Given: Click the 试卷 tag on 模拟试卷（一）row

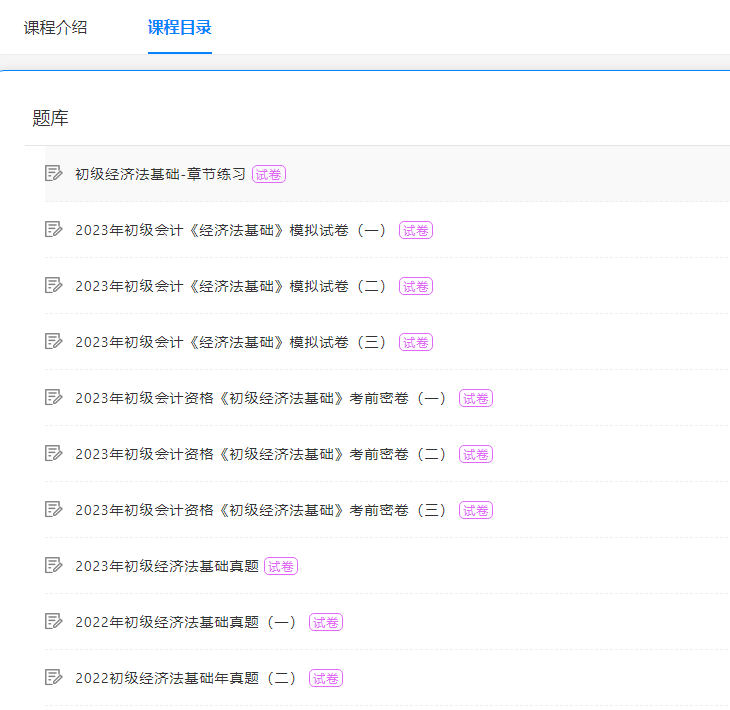Looking at the screenshot, I should click(416, 230).
